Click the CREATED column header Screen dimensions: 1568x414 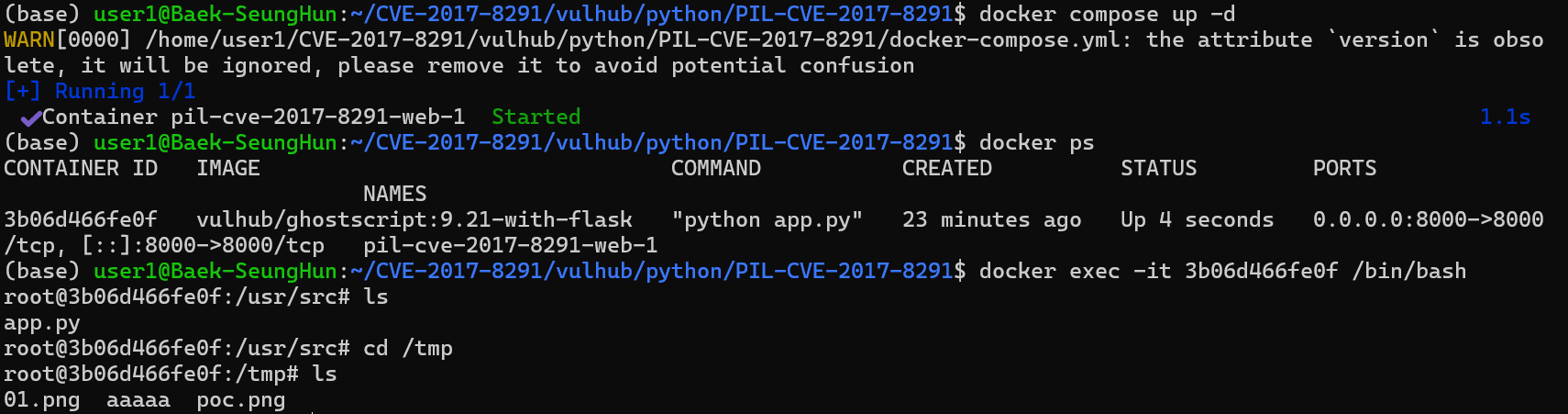[x=947, y=169]
